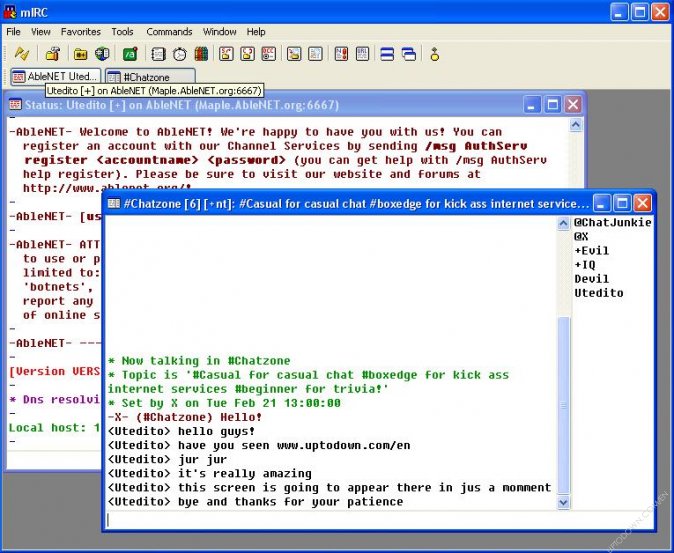Click the '-X- (#Chatzone) Hello!' notice line

point(185,417)
